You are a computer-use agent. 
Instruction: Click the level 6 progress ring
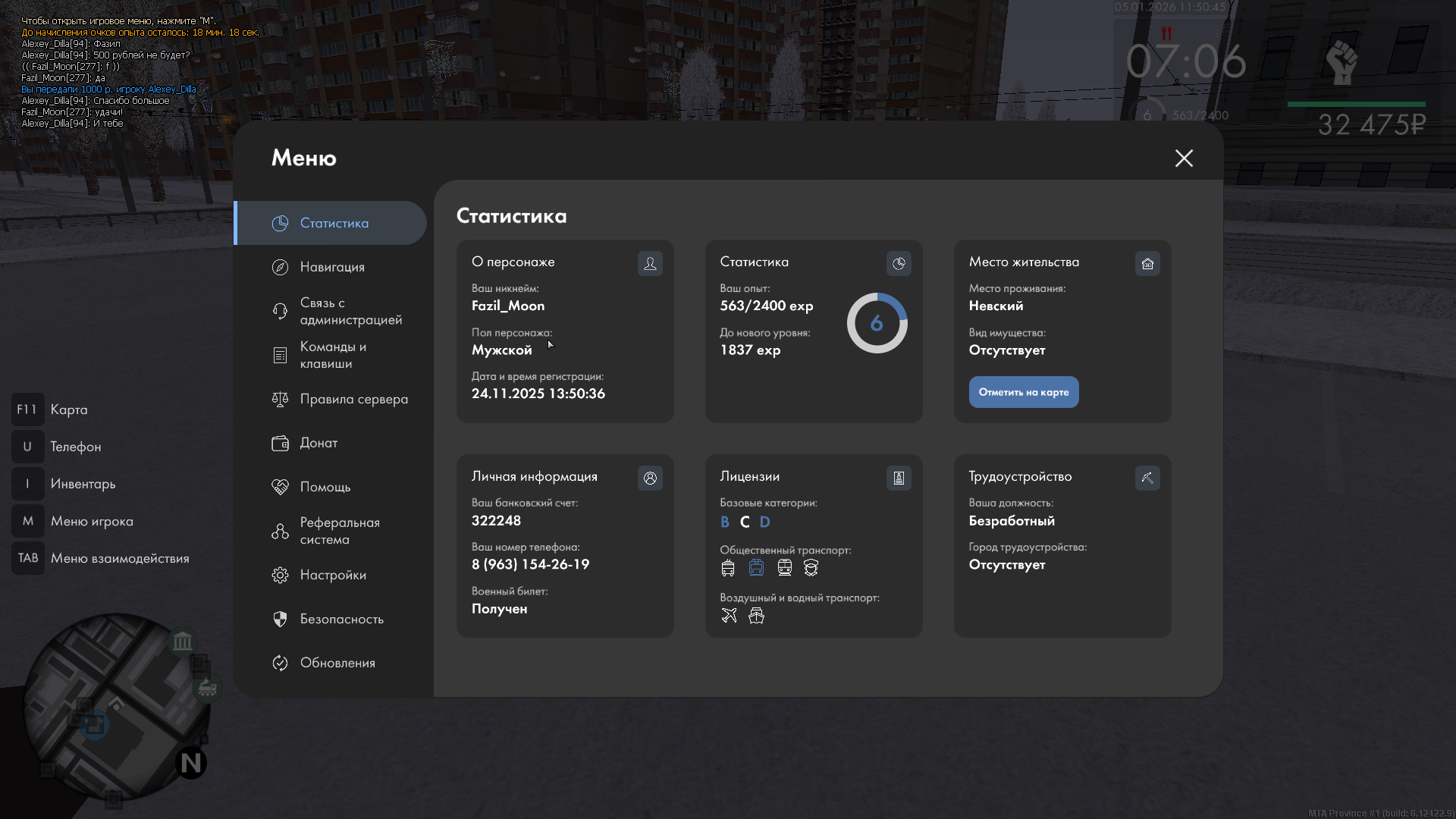pyautogui.click(x=877, y=324)
